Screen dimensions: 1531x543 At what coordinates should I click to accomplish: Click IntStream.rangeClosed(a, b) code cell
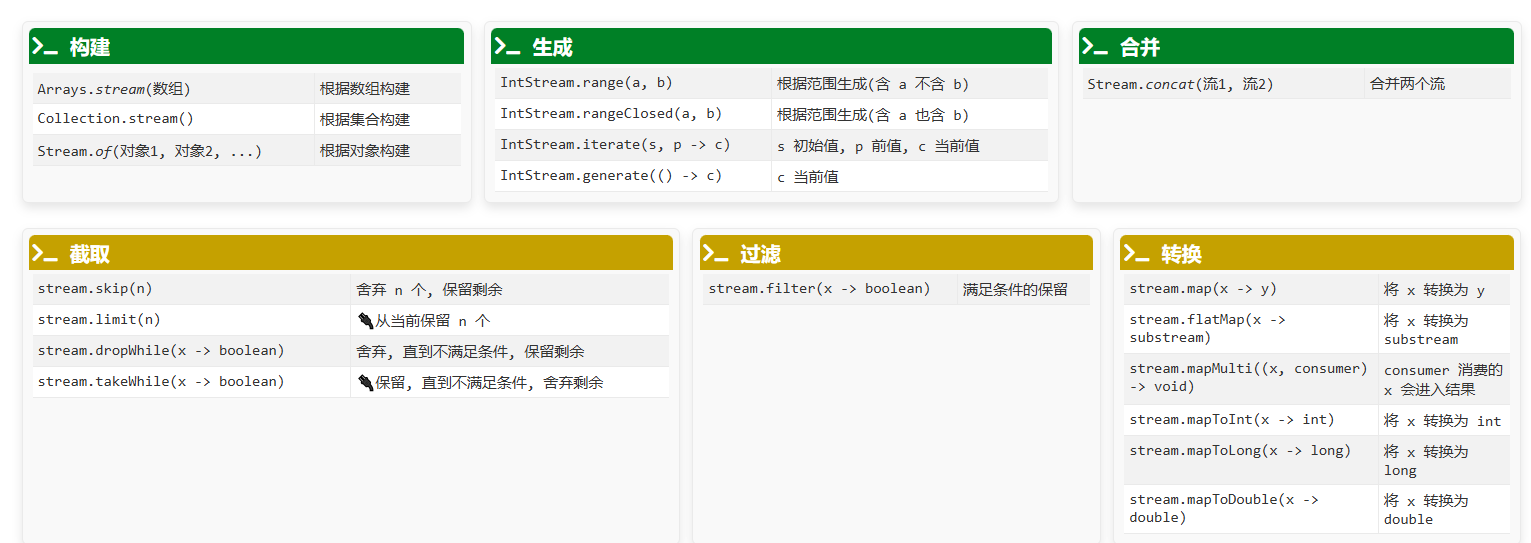633,114
